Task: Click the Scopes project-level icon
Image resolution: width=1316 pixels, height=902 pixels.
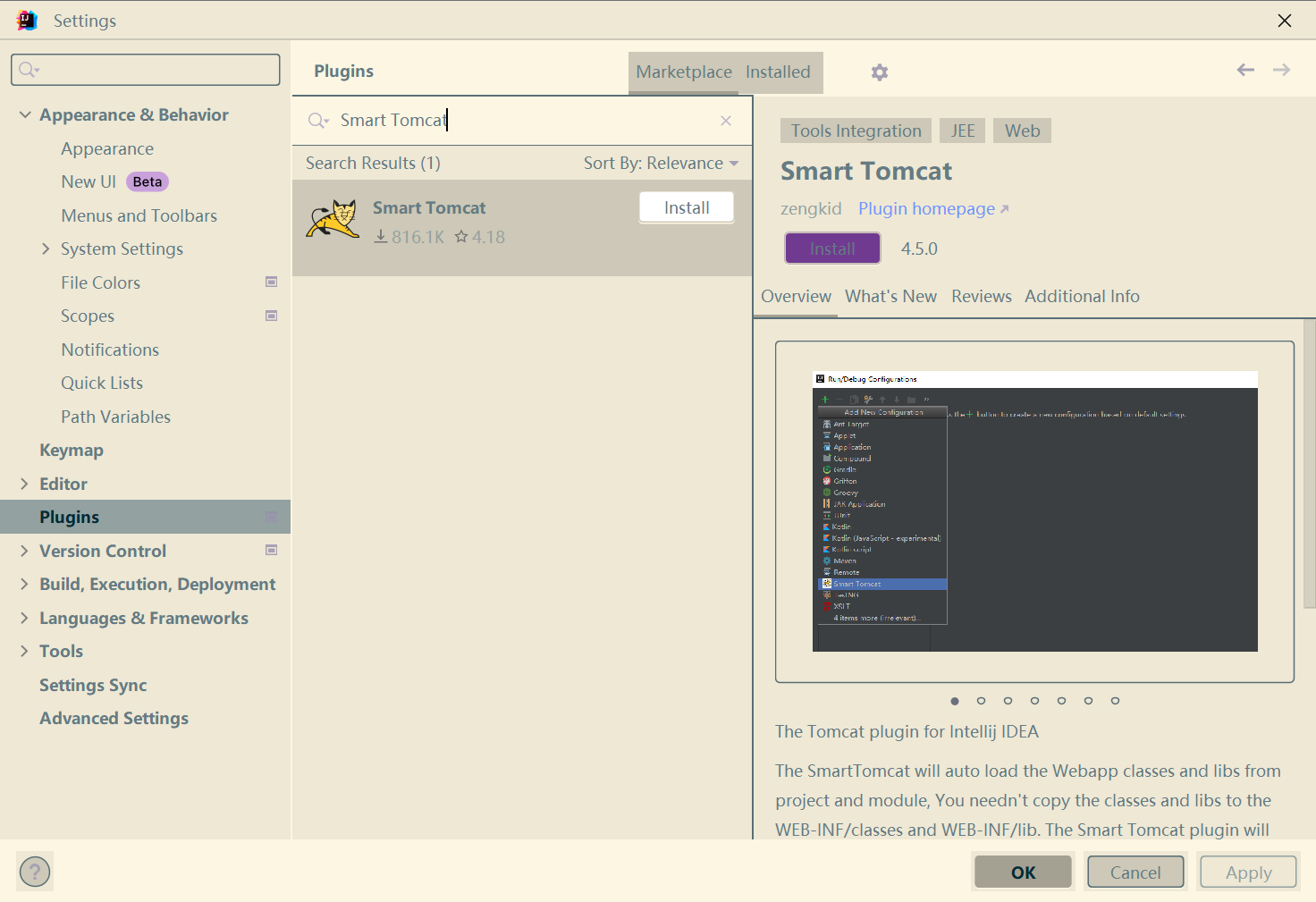Action: [x=272, y=316]
